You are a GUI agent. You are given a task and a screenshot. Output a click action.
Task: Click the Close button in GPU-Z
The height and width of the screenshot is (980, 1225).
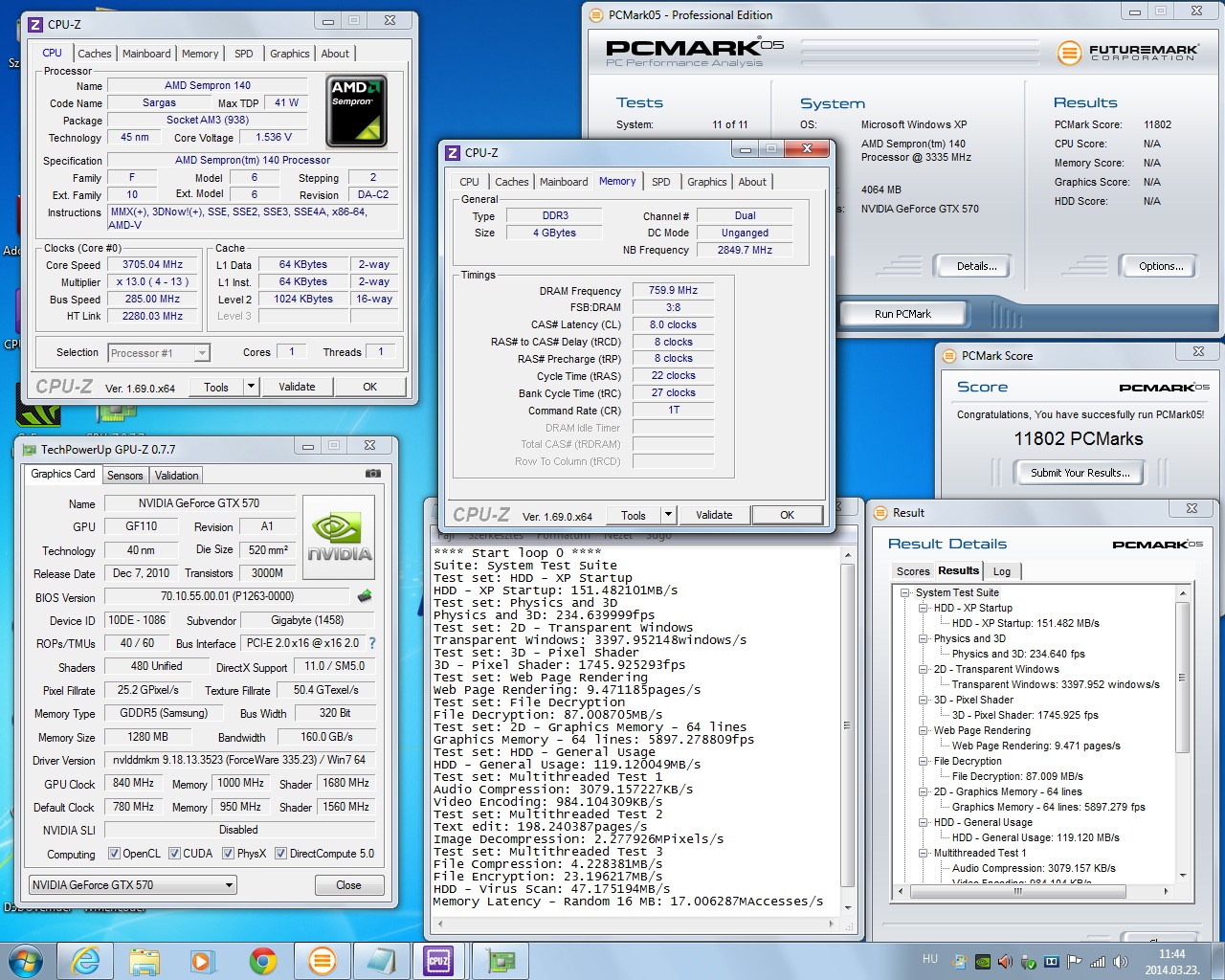coord(348,885)
